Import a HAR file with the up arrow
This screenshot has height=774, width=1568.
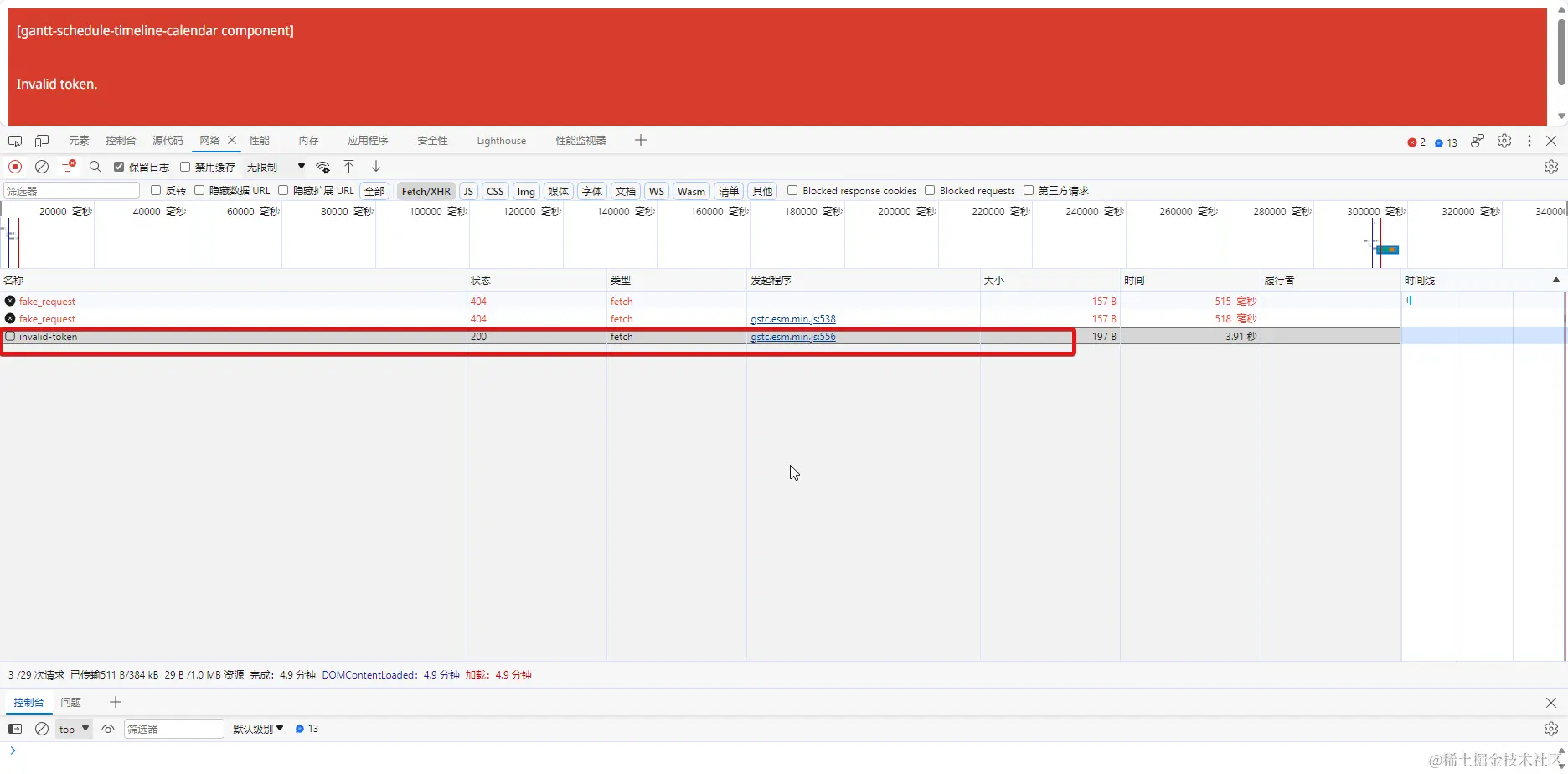point(349,167)
